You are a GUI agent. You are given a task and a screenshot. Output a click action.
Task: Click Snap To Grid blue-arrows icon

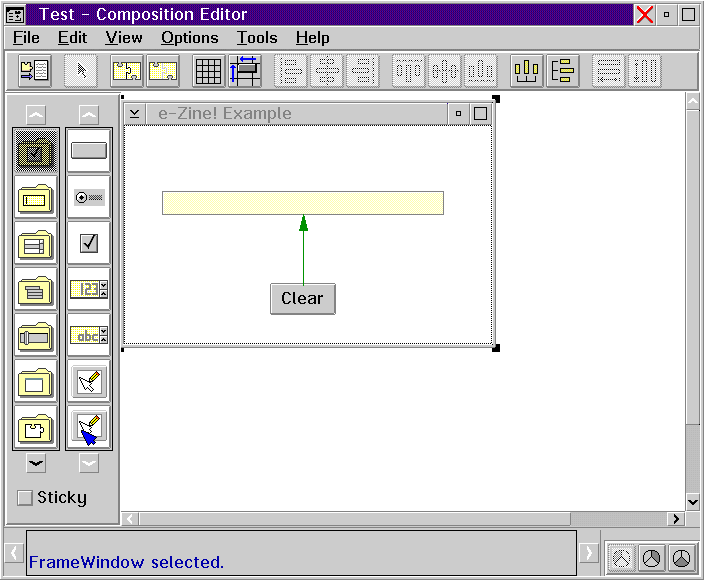[x=245, y=71]
